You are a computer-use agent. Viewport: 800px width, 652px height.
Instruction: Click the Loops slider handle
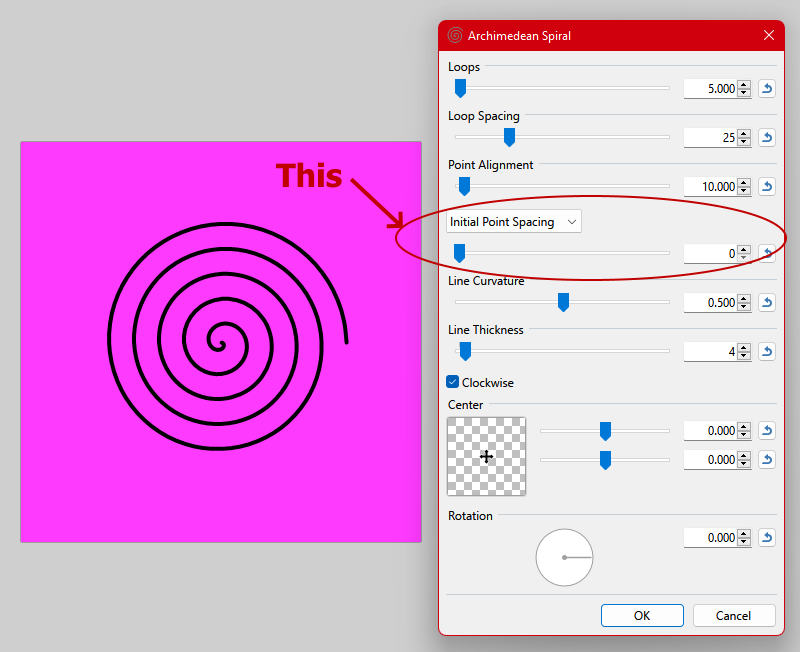coord(460,88)
